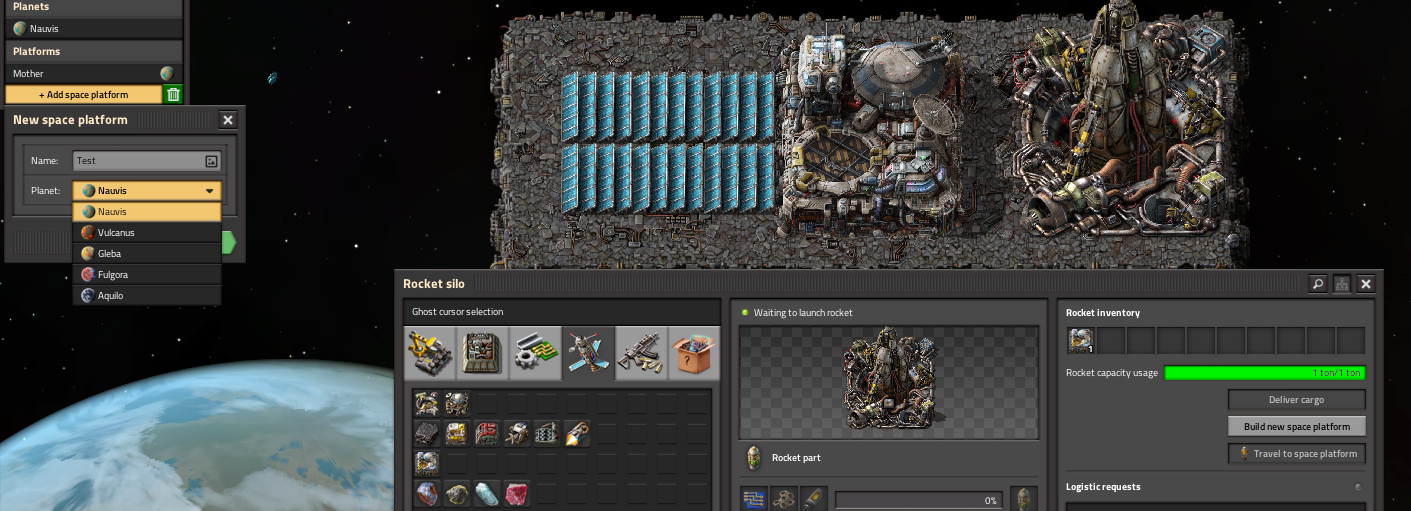Open the Unsorted tab with question-mark box icon
Image resolution: width=1411 pixels, height=511 pixels.
pos(694,354)
